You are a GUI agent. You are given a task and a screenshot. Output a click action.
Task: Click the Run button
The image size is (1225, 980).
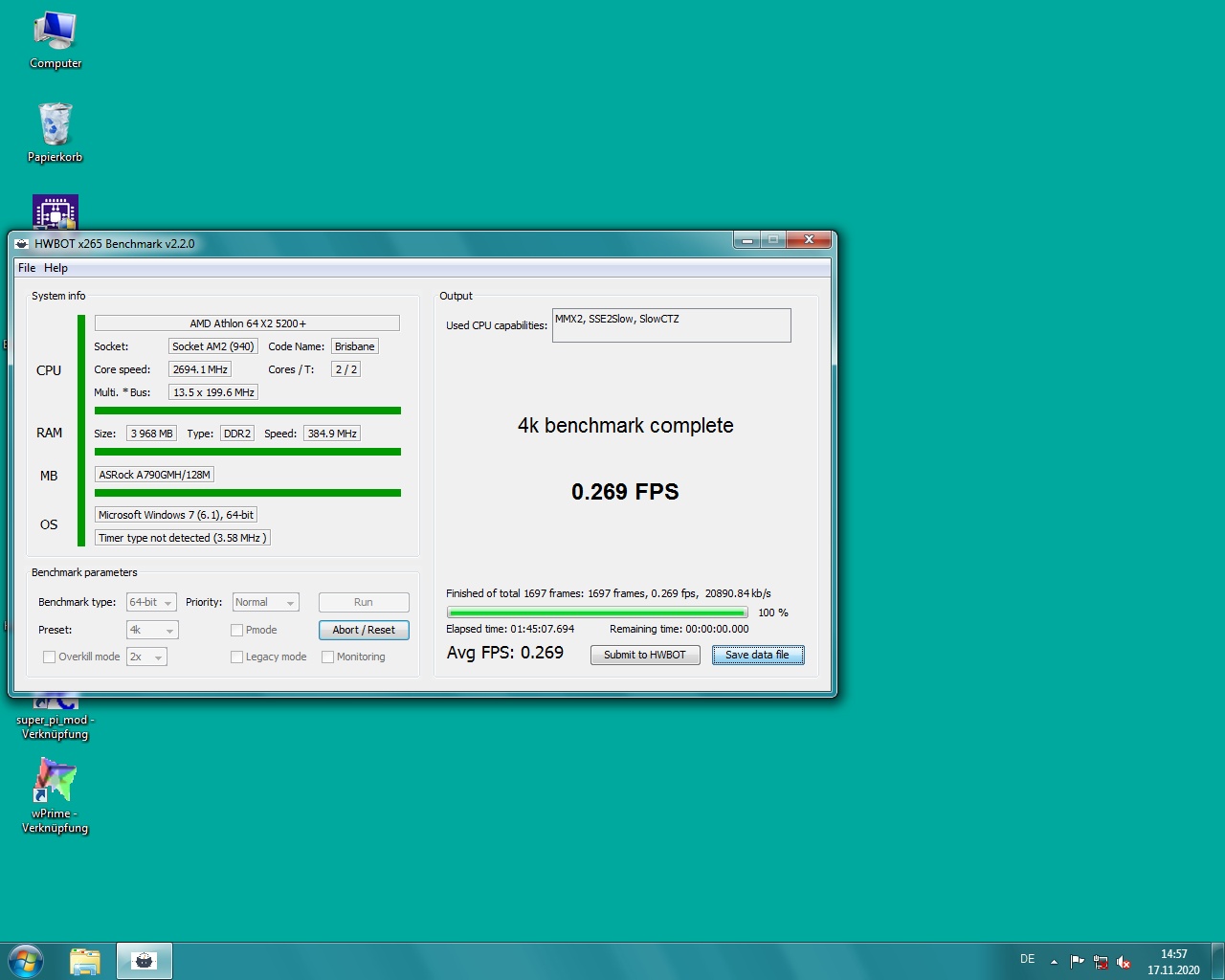[x=364, y=602]
